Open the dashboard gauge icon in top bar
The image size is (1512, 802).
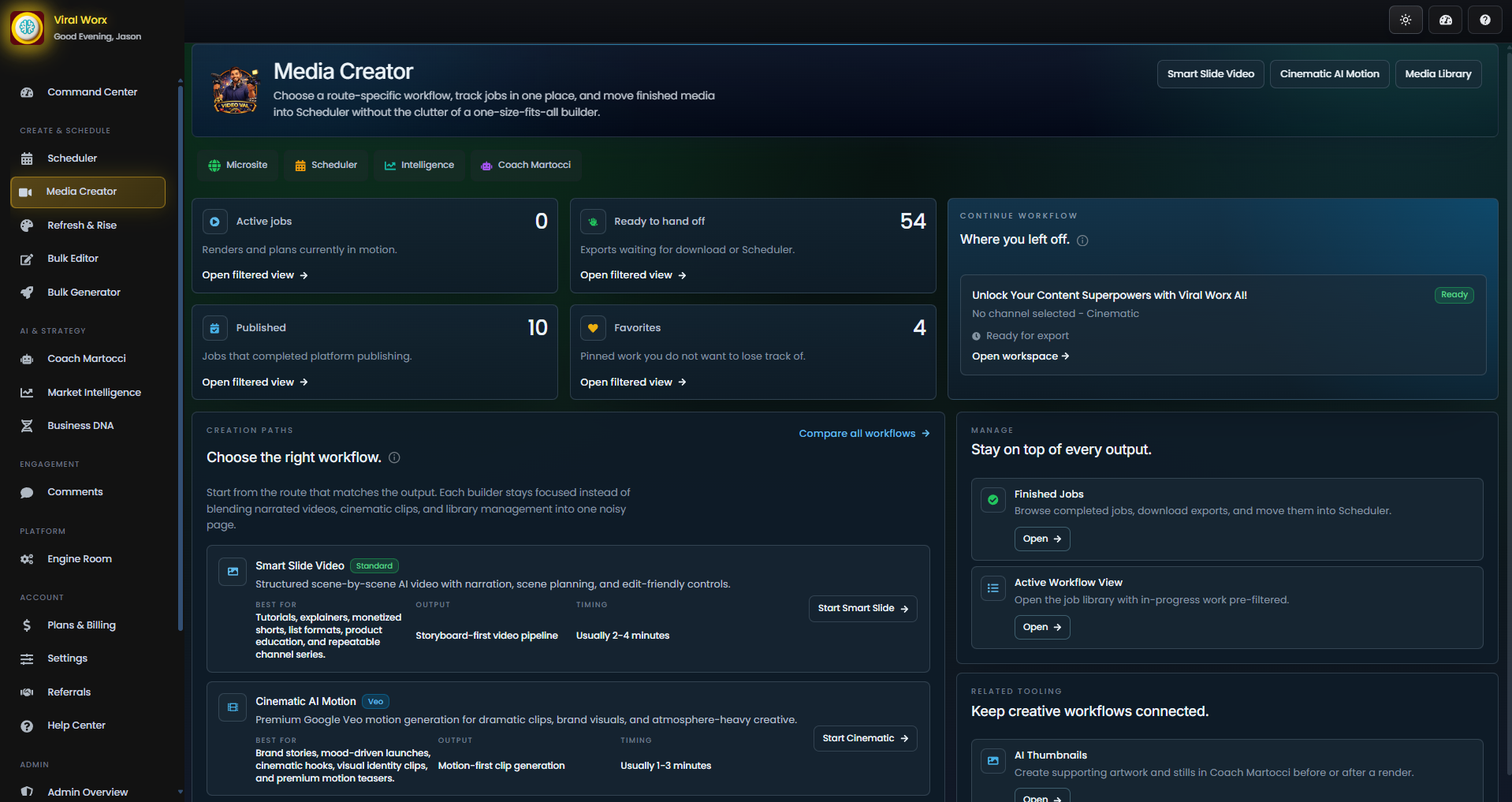[x=1446, y=20]
